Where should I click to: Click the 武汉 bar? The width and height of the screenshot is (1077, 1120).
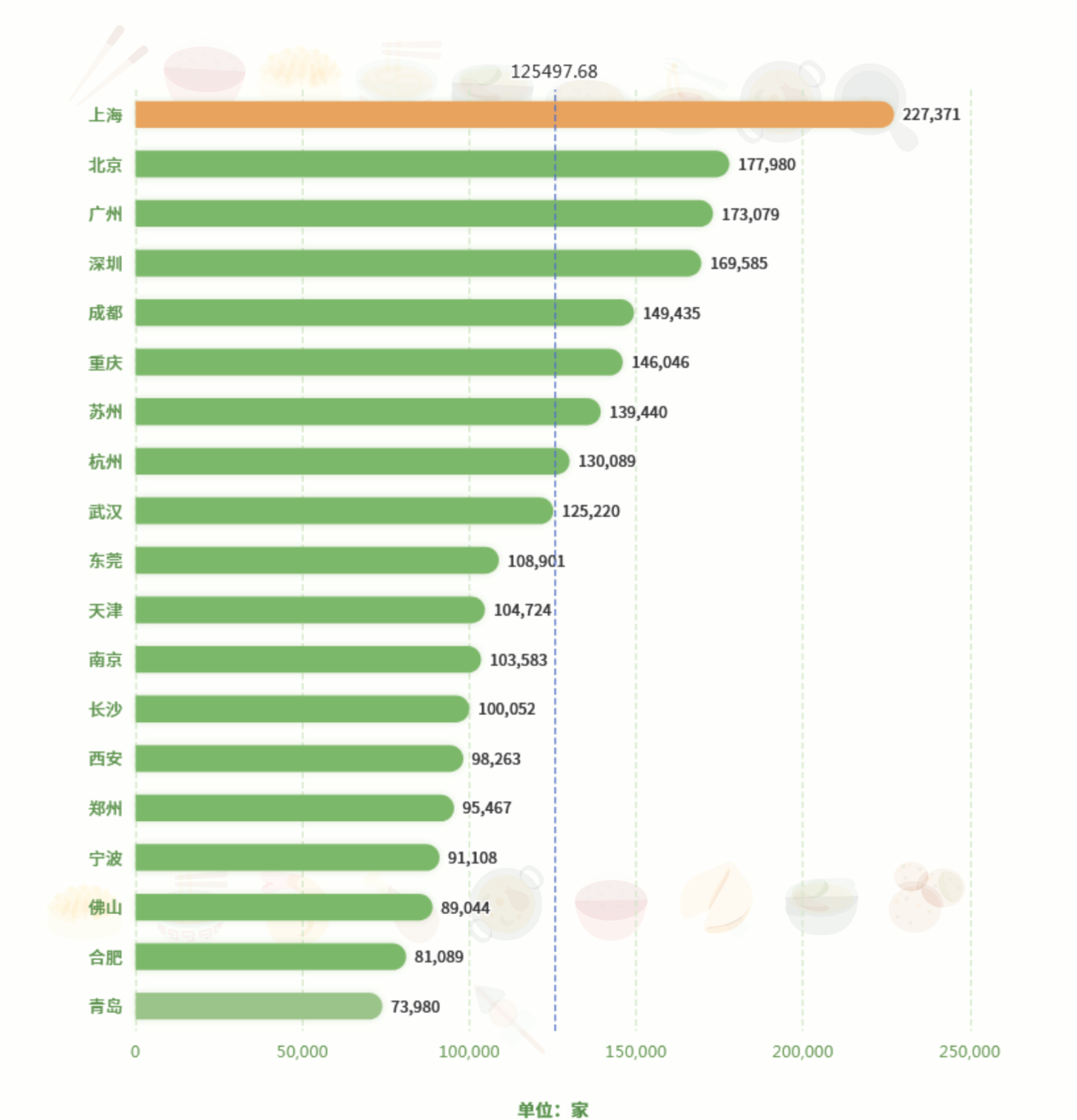pyautogui.click(x=344, y=511)
